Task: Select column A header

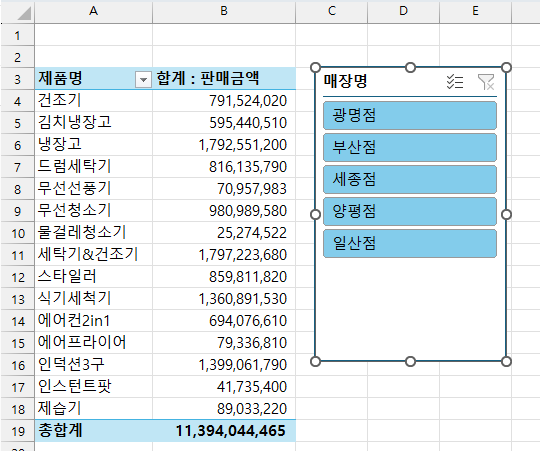Action: tap(93, 11)
